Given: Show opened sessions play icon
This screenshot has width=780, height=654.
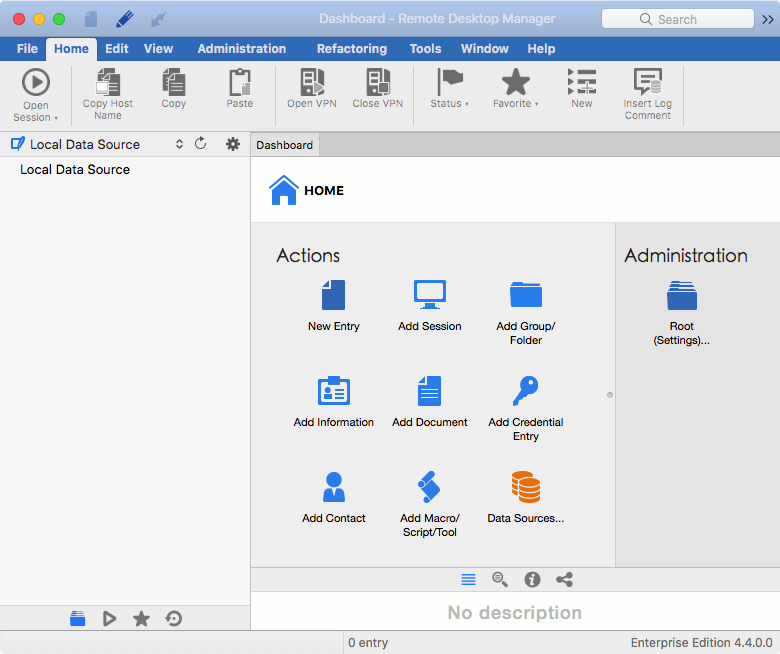Looking at the screenshot, I should [x=109, y=619].
